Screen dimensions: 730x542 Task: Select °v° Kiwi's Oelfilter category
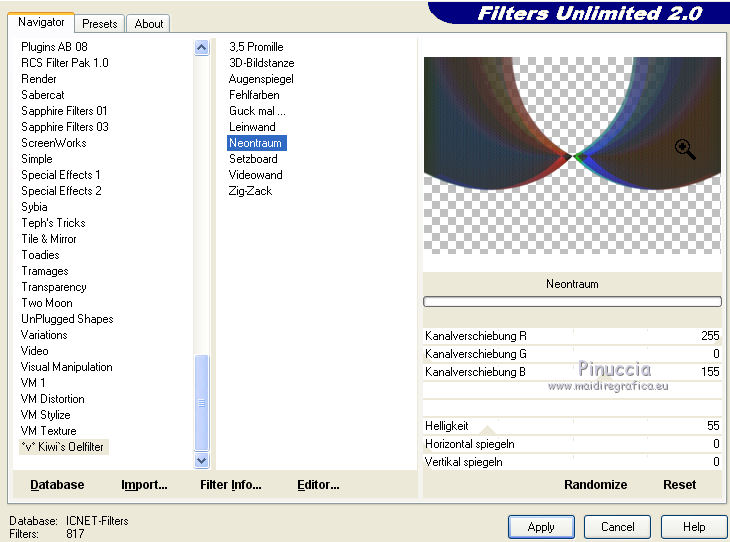63,447
